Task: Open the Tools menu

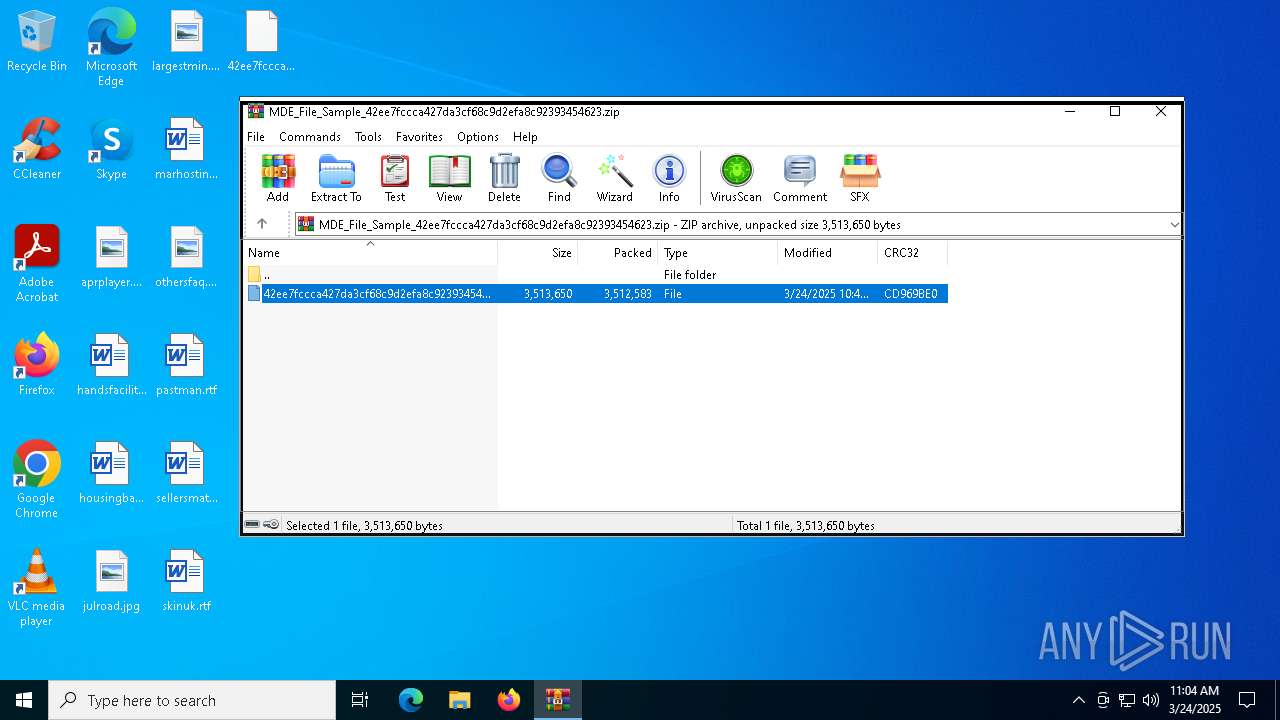Action: (368, 136)
